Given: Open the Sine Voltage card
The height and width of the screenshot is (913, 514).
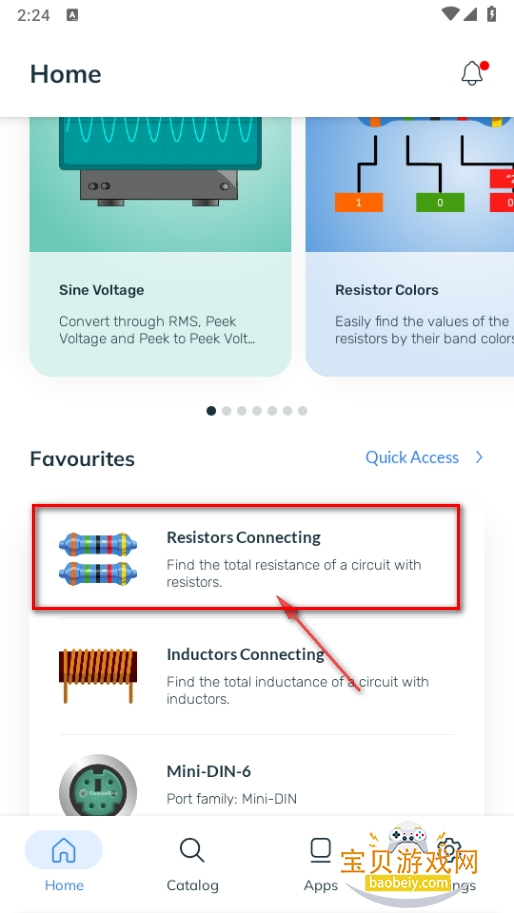Looking at the screenshot, I should [x=160, y=246].
